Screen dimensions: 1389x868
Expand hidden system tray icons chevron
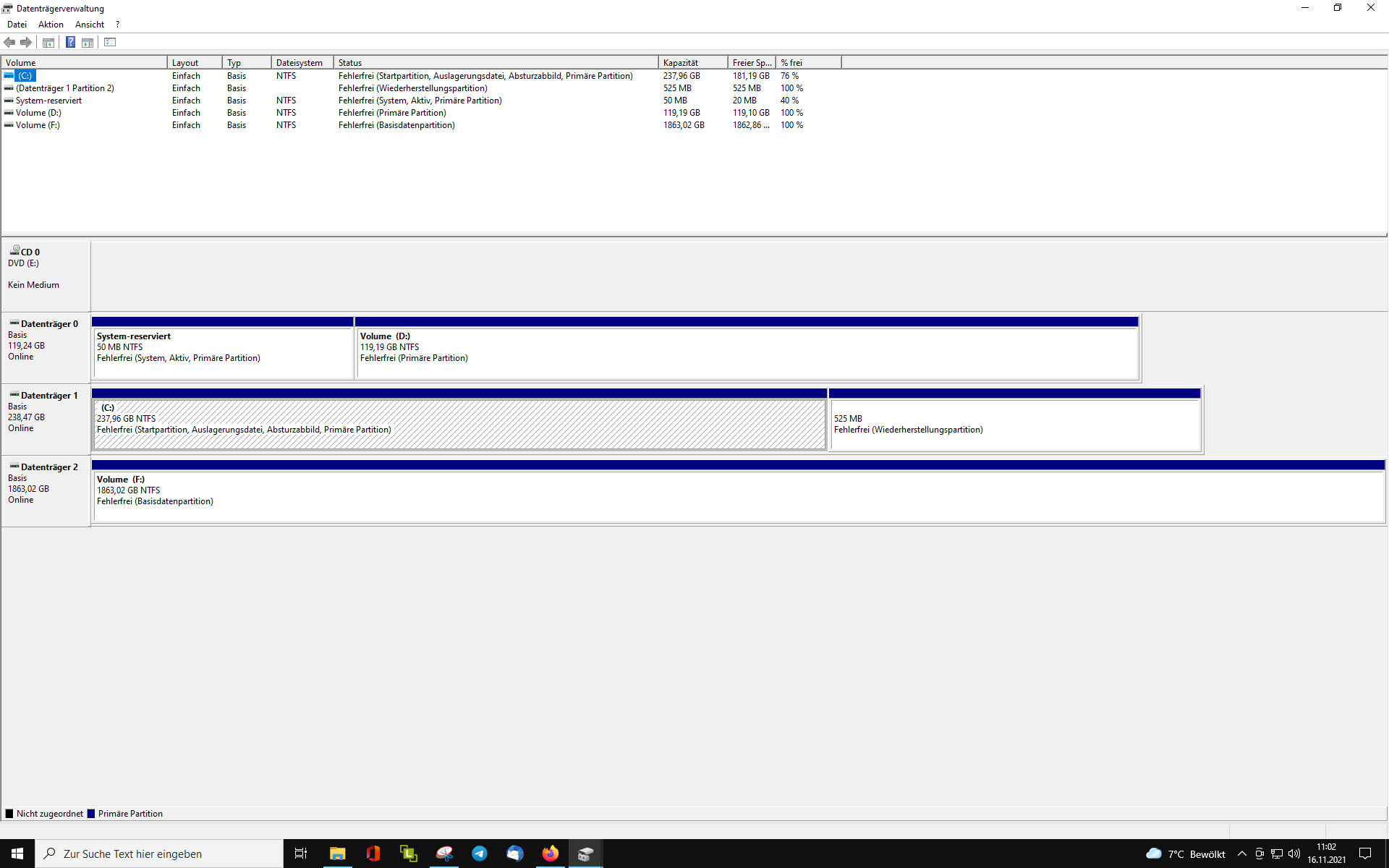pos(1241,854)
